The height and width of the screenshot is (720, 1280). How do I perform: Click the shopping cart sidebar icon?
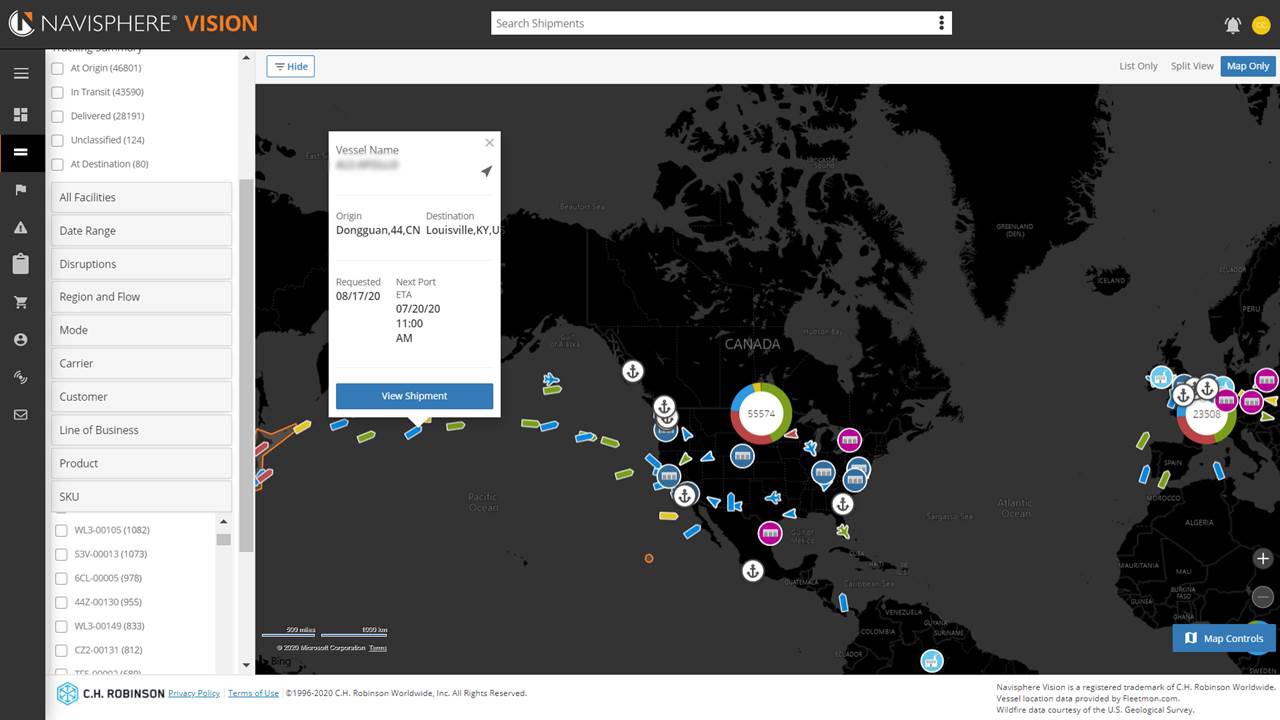21,302
